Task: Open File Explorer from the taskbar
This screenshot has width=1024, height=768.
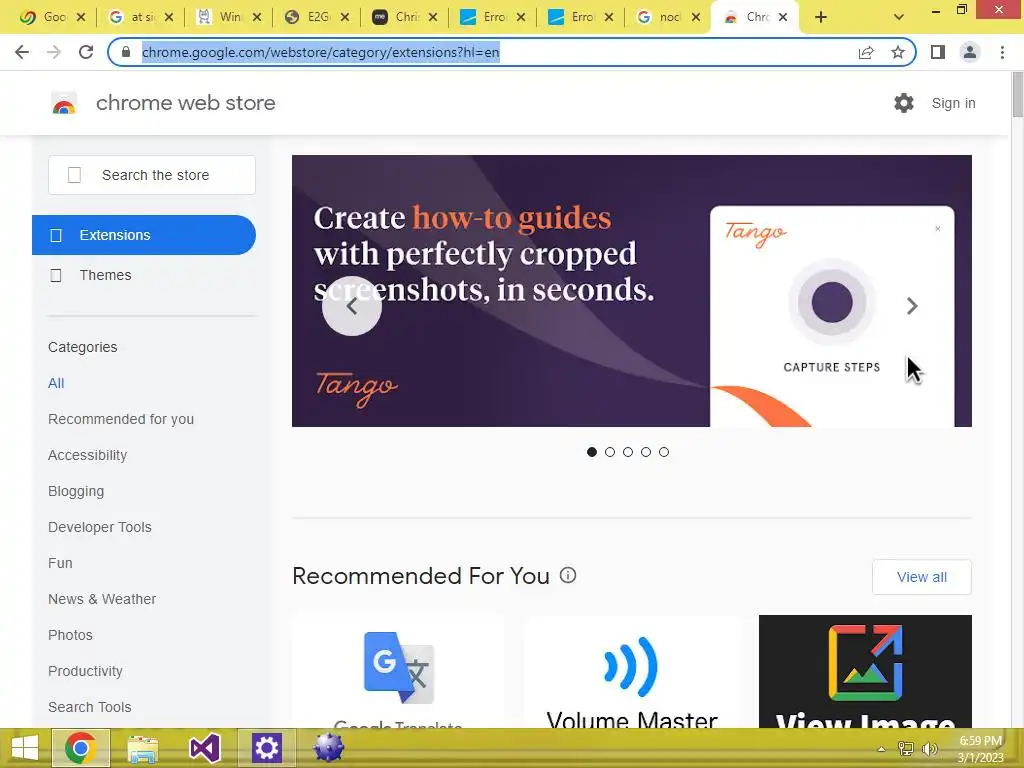Action: pyautogui.click(x=143, y=748)
